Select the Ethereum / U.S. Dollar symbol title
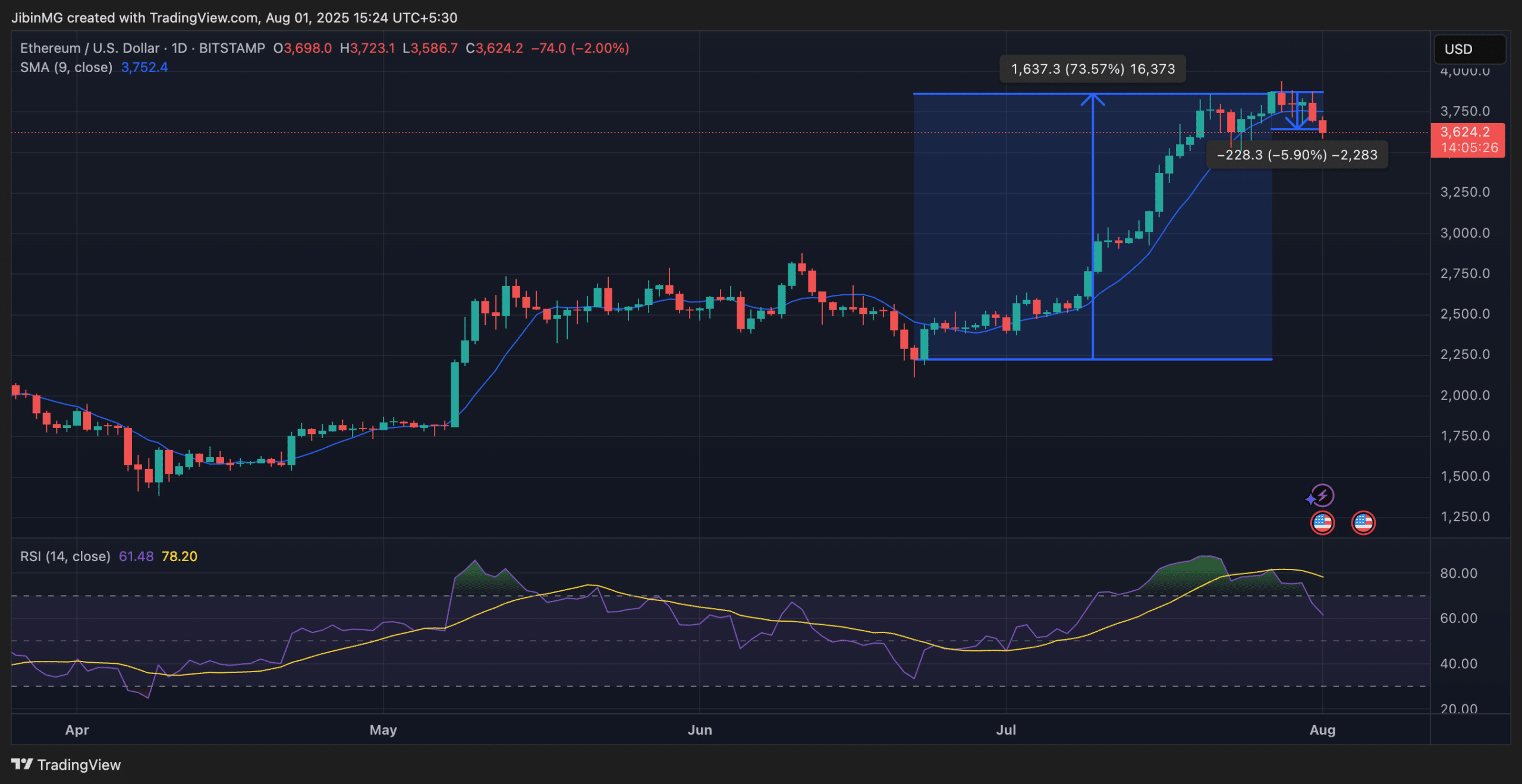Viewport: 1522px width, 784px height. click(x=89, y=48)
